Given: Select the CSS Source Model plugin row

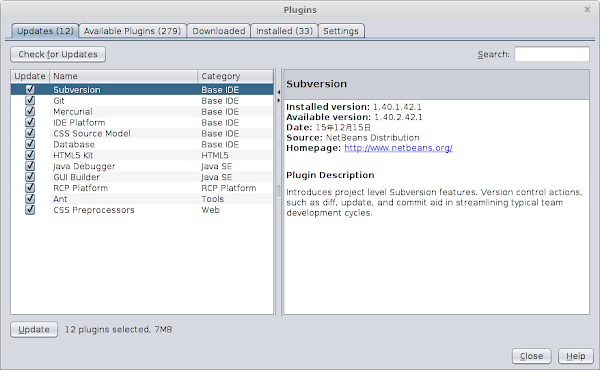Looking at the screenshot, I should pyautogui.click(x=142, y=133).
